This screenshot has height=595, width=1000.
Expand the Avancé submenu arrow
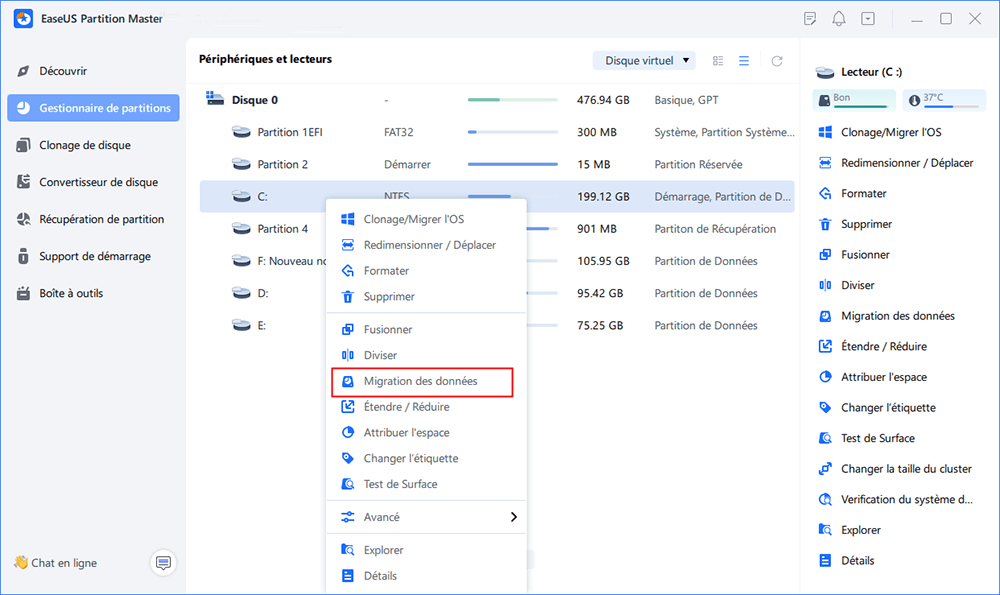pyautogui.click(x=513, y=517)
